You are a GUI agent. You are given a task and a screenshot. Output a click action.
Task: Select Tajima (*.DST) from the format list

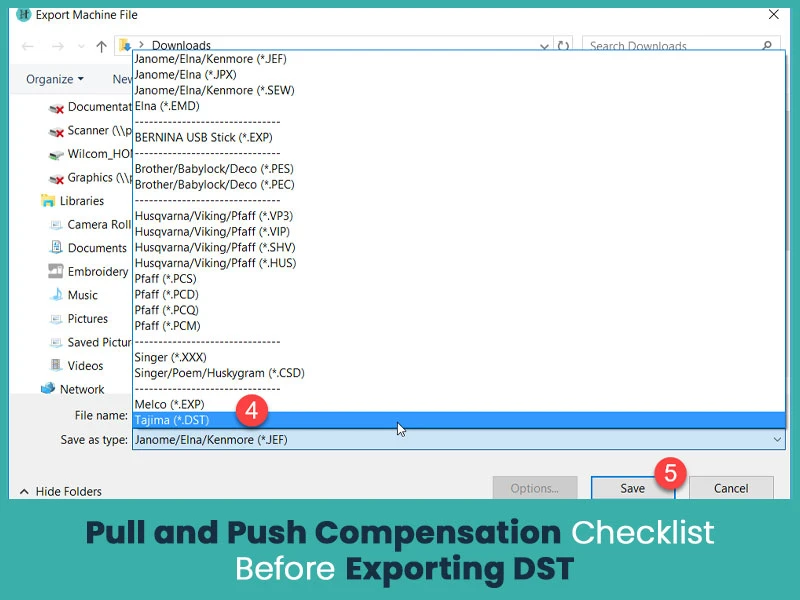point(200,420)
